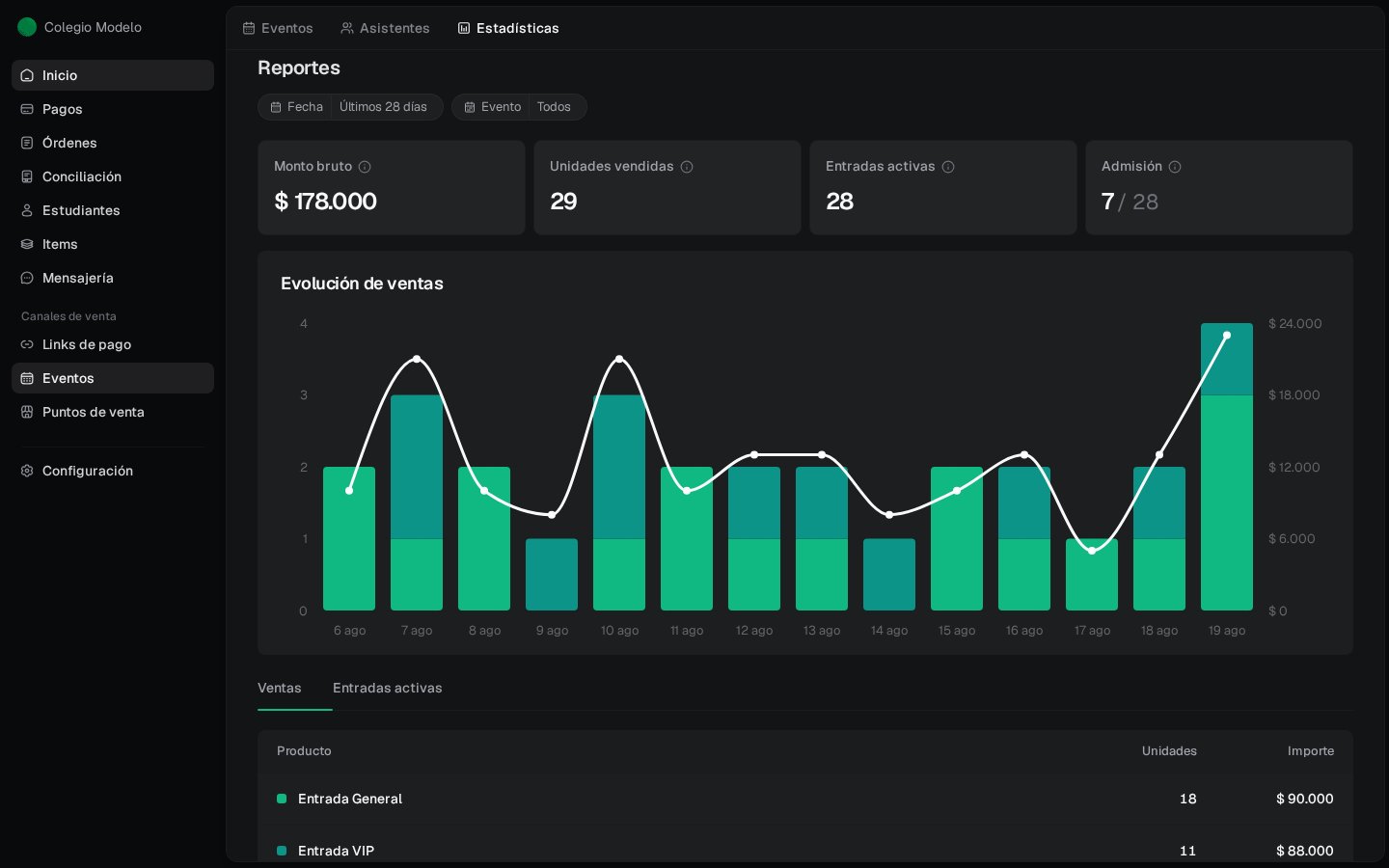The height and width of the screenshot is (868, 1389).
Task: Click the Items stack icon
Action: [x=27, y=244]
